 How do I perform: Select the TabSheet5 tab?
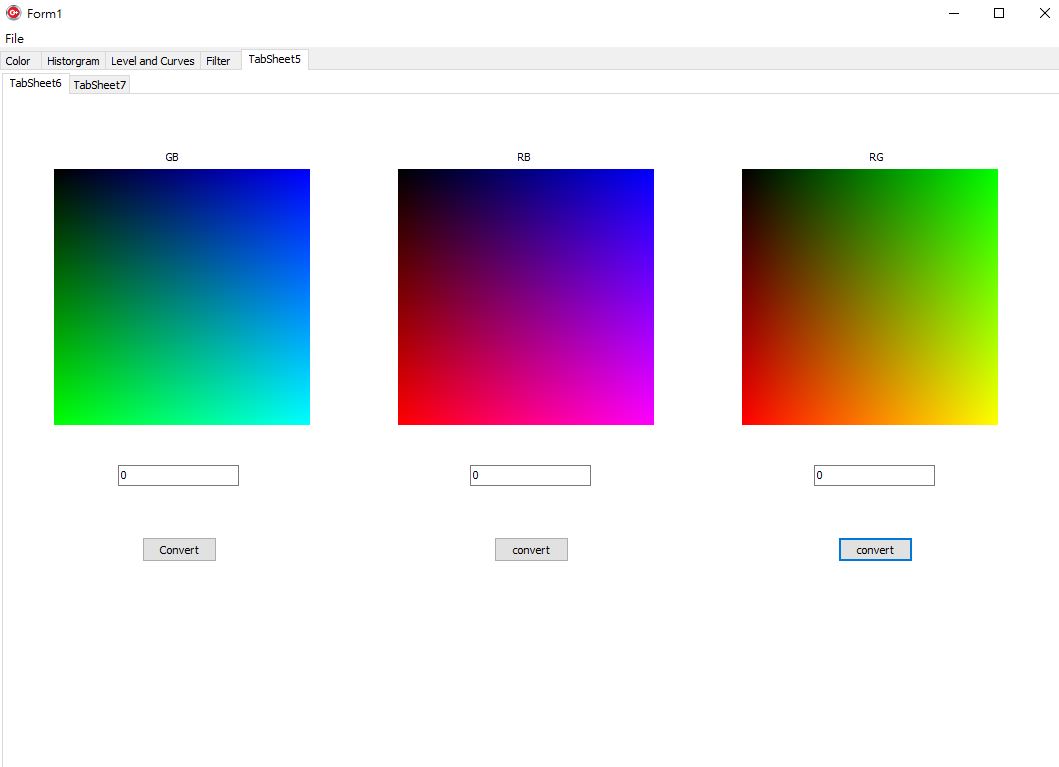click(275, 59)
